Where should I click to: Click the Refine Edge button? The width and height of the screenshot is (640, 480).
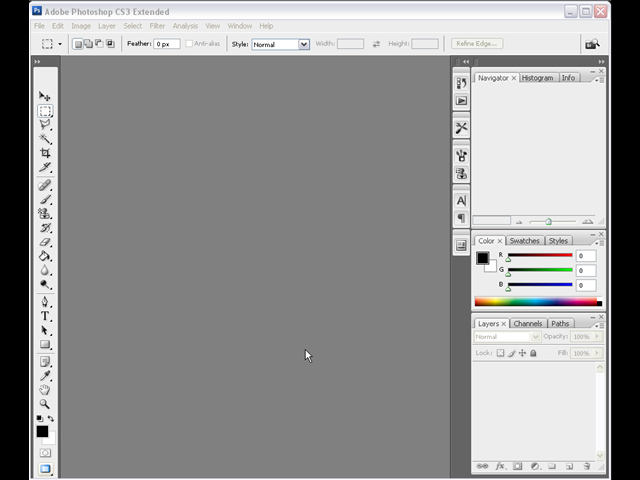click(477, 43)
